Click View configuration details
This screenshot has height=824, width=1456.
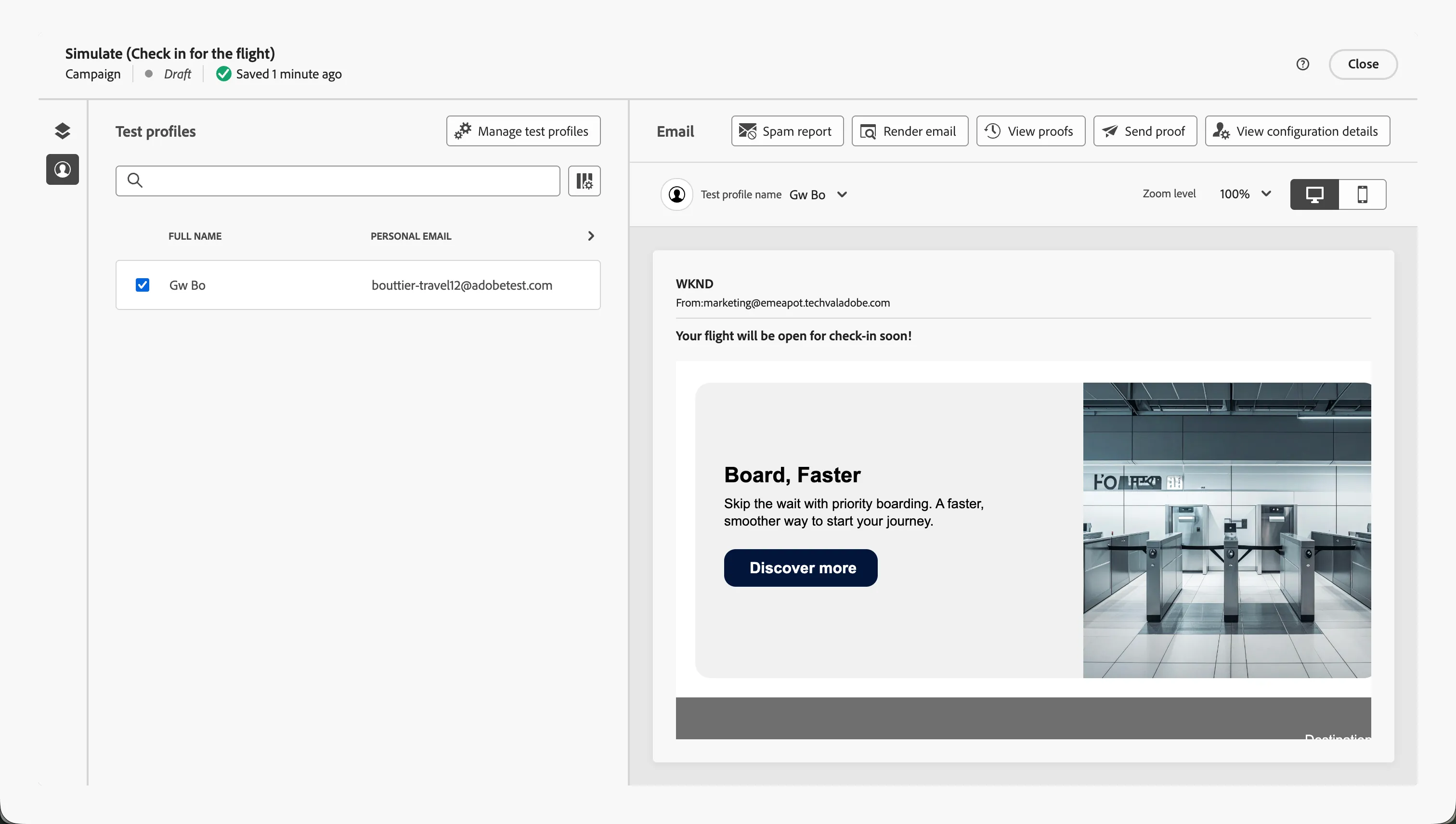click(x=1297, y=131)
